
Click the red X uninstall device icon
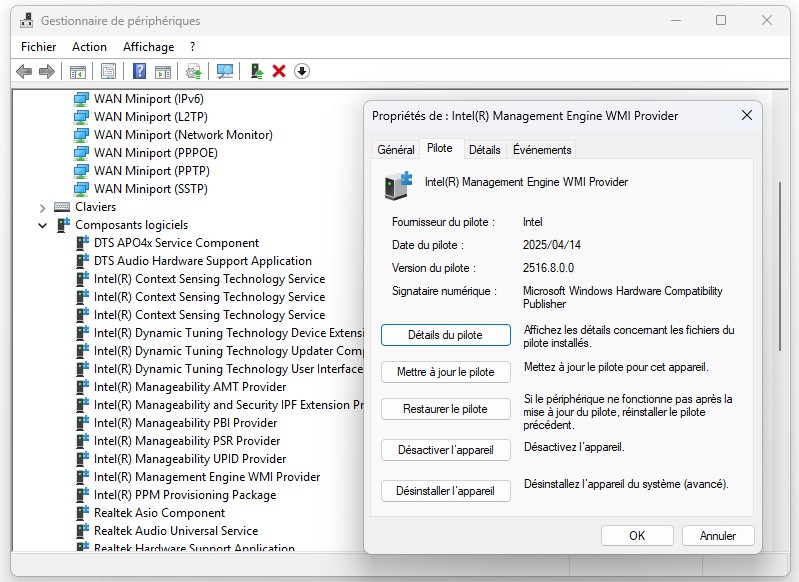pyautogui.click(x=279, y=71)
